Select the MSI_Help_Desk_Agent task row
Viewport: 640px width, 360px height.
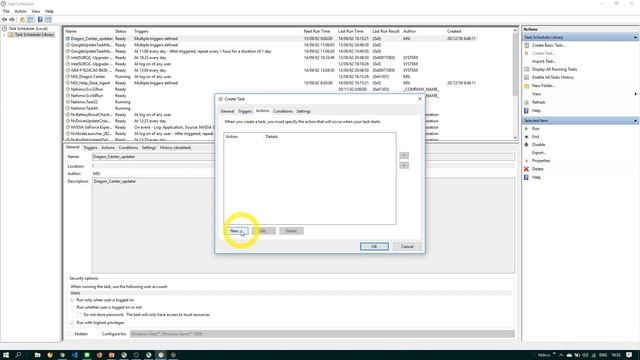pyautogui.click(x=271, y=83)
